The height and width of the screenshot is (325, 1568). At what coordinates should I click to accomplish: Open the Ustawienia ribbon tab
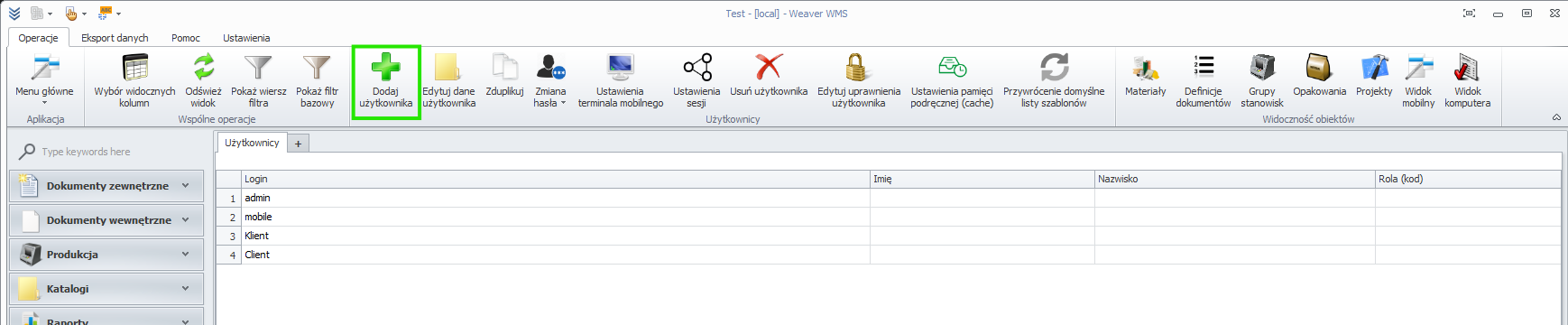pos(246,38)
